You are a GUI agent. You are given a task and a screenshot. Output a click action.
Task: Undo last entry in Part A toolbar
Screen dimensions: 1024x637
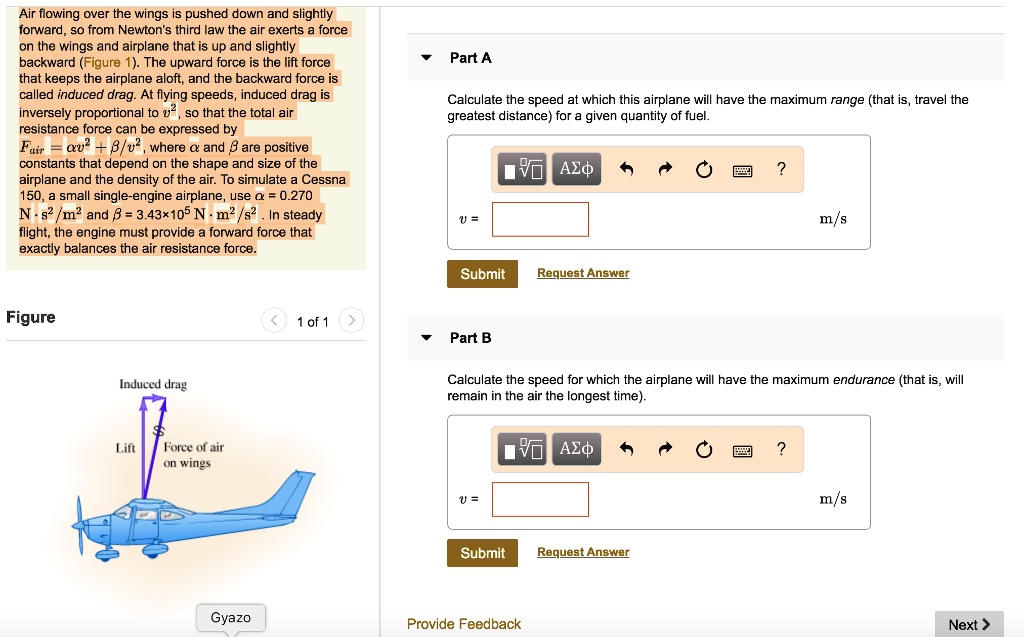(626, 169)
